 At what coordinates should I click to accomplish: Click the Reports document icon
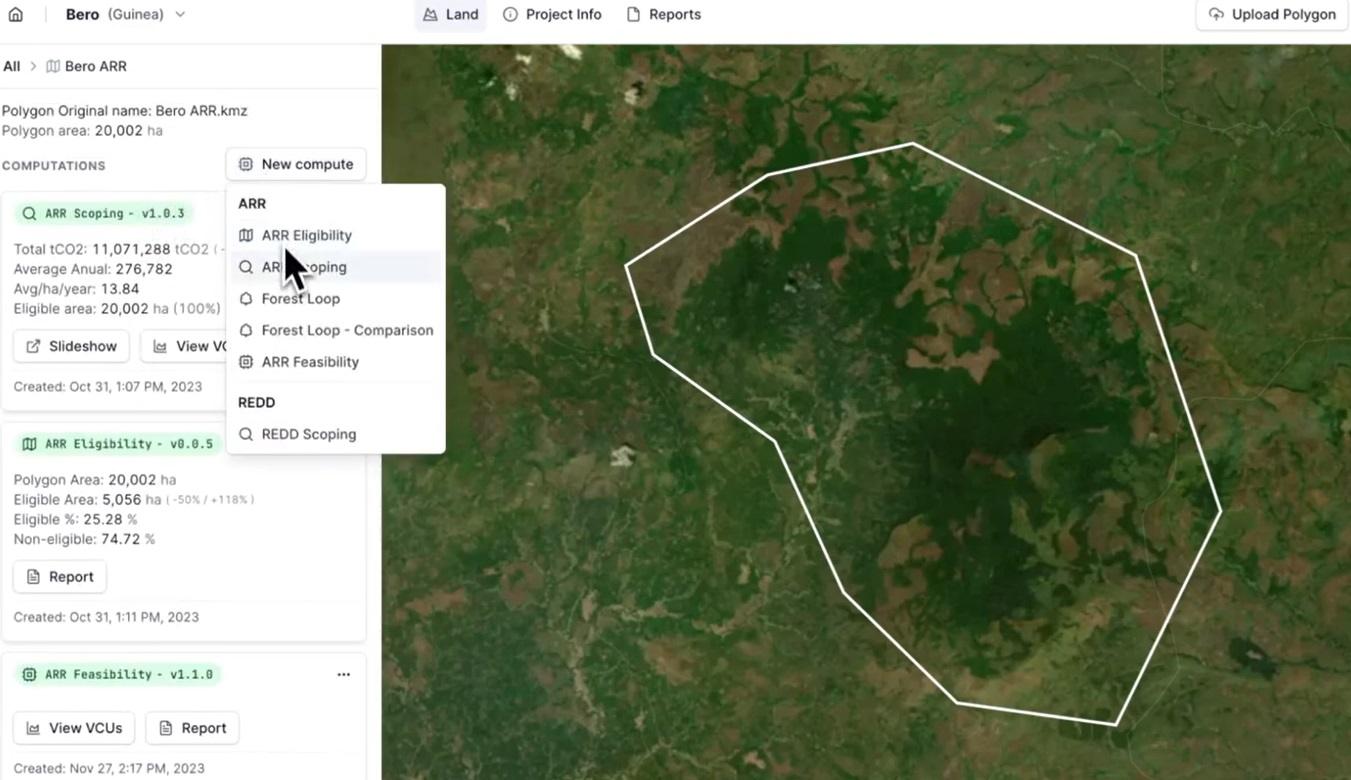coord(633,14)
